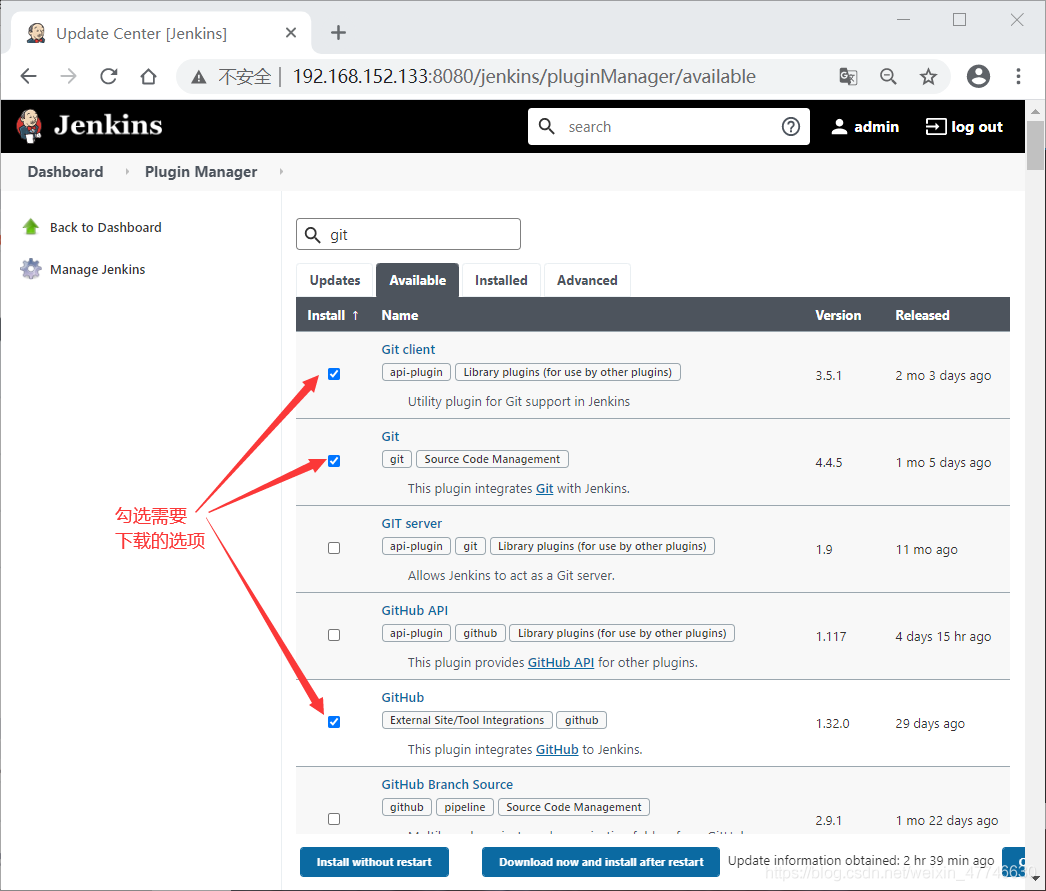Click Plugin Manager in the breadcrumb
This screenshot has width=1046, height=891.
[x=201, y=172]
